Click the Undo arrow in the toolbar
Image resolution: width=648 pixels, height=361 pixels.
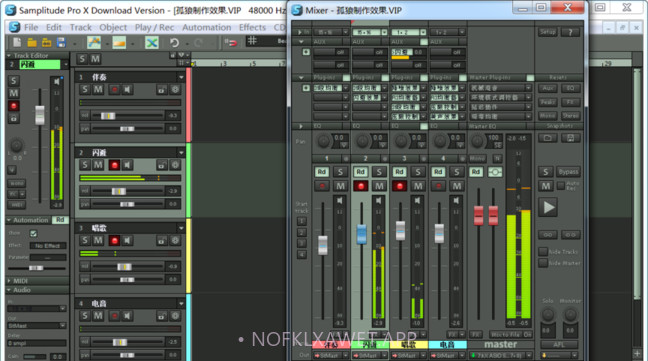(x=174, y=42)
